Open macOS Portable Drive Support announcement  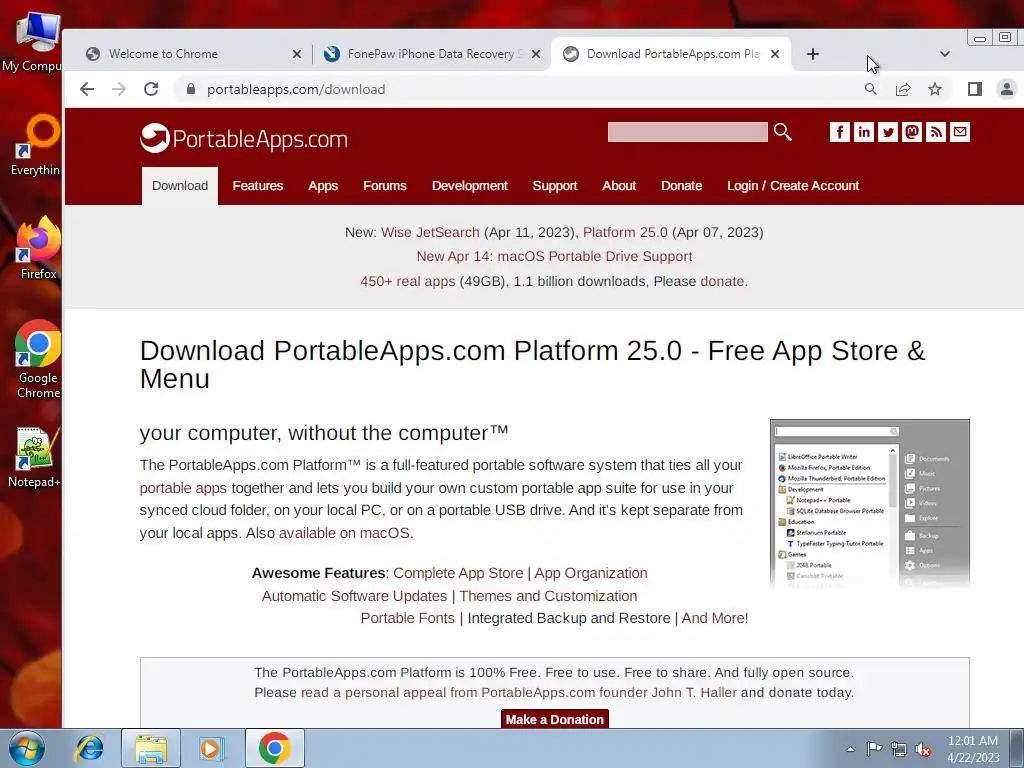click(x=554, y=257)
